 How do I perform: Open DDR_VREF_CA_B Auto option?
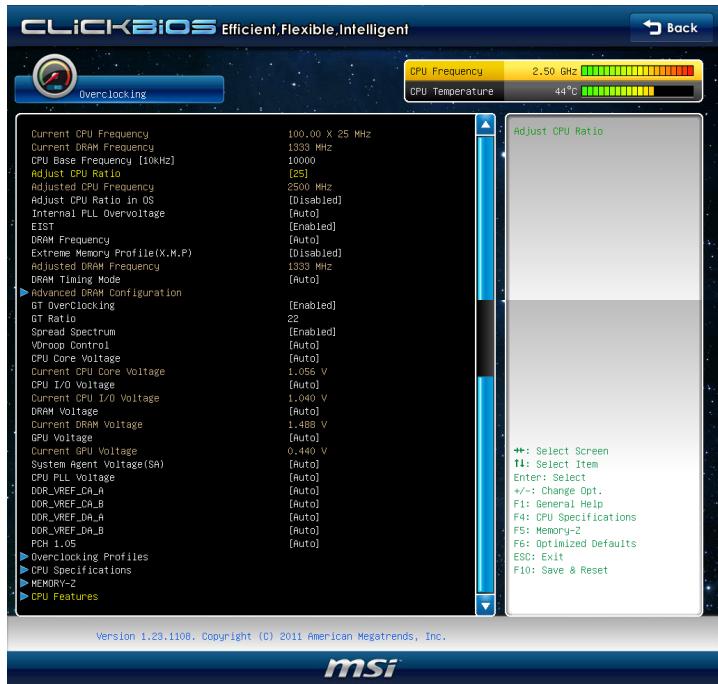click(x=304, y=504)
